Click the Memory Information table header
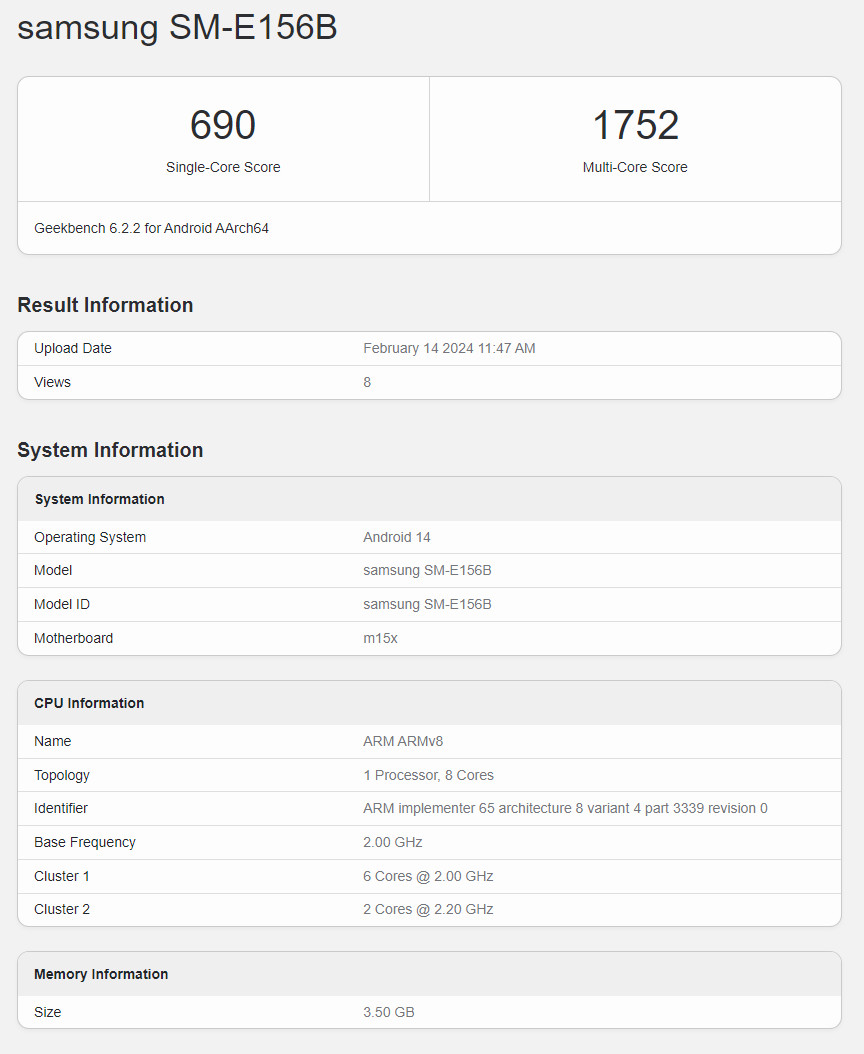The width and height of the screenshot is (864, 1054). pyautogui.click(x=101, y=974)
